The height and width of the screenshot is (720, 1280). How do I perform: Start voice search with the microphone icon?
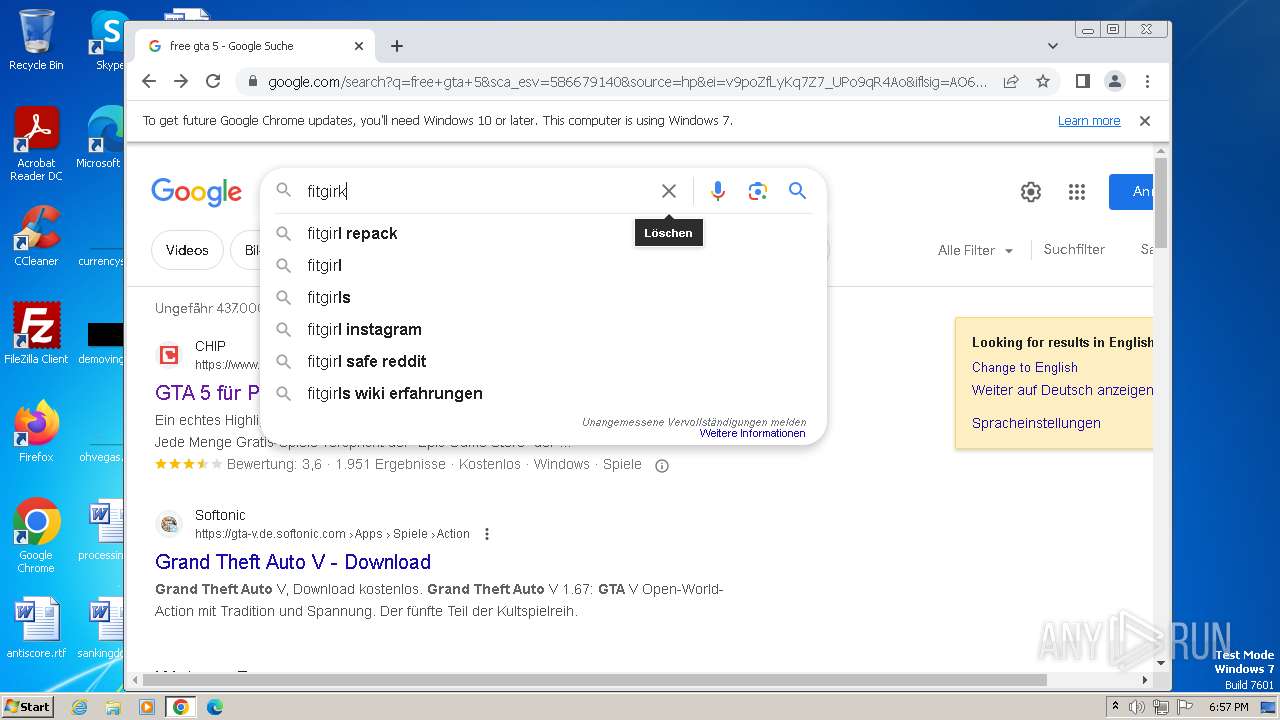click(718, 191)
